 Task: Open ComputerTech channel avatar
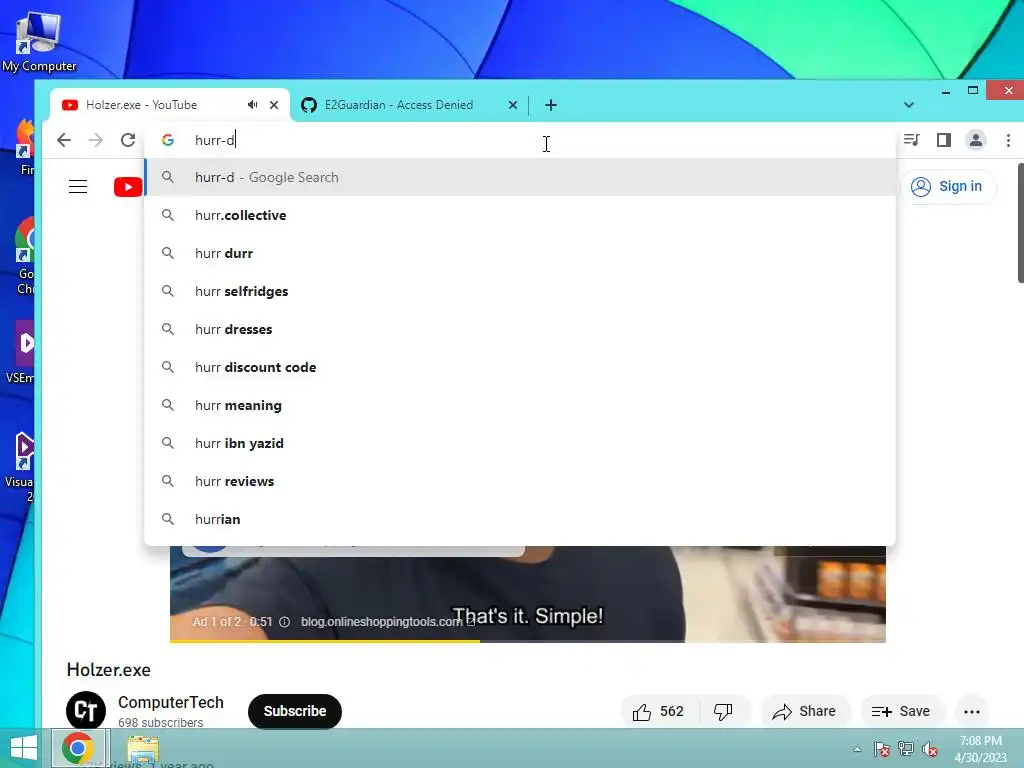[86, 711]
